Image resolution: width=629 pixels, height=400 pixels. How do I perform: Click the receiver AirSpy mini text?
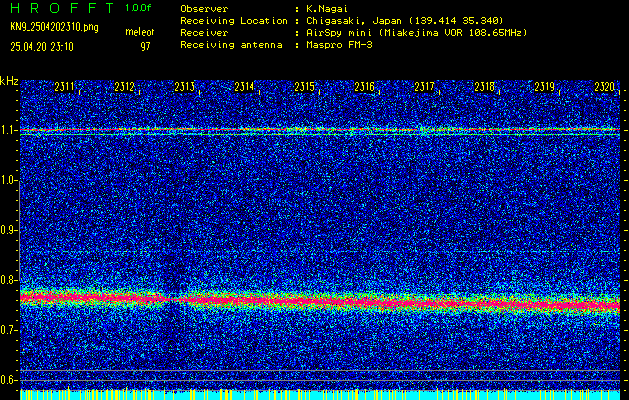416,33
